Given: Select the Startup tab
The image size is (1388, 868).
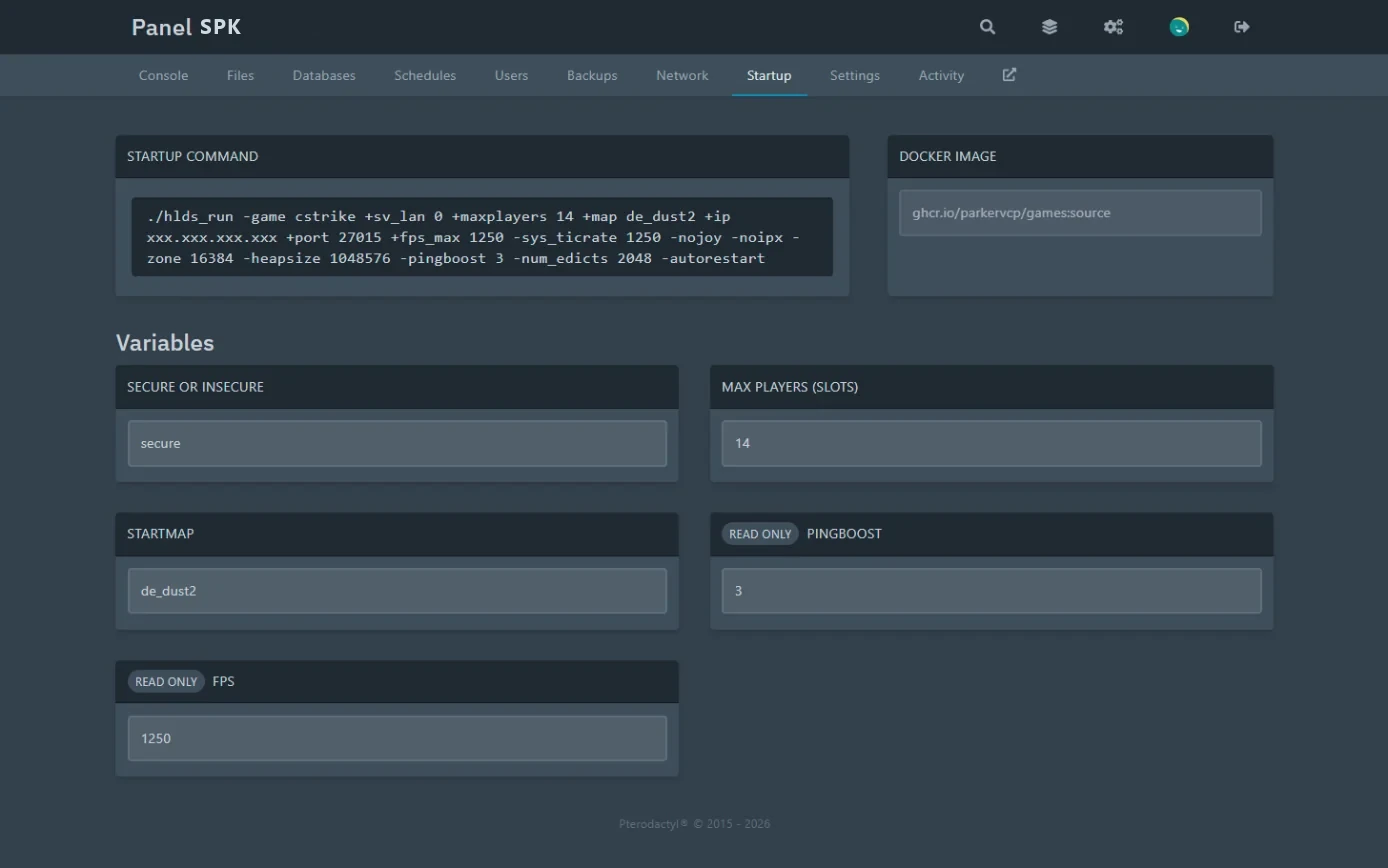Looking at the screenshot, I should (x=769, y=75).
